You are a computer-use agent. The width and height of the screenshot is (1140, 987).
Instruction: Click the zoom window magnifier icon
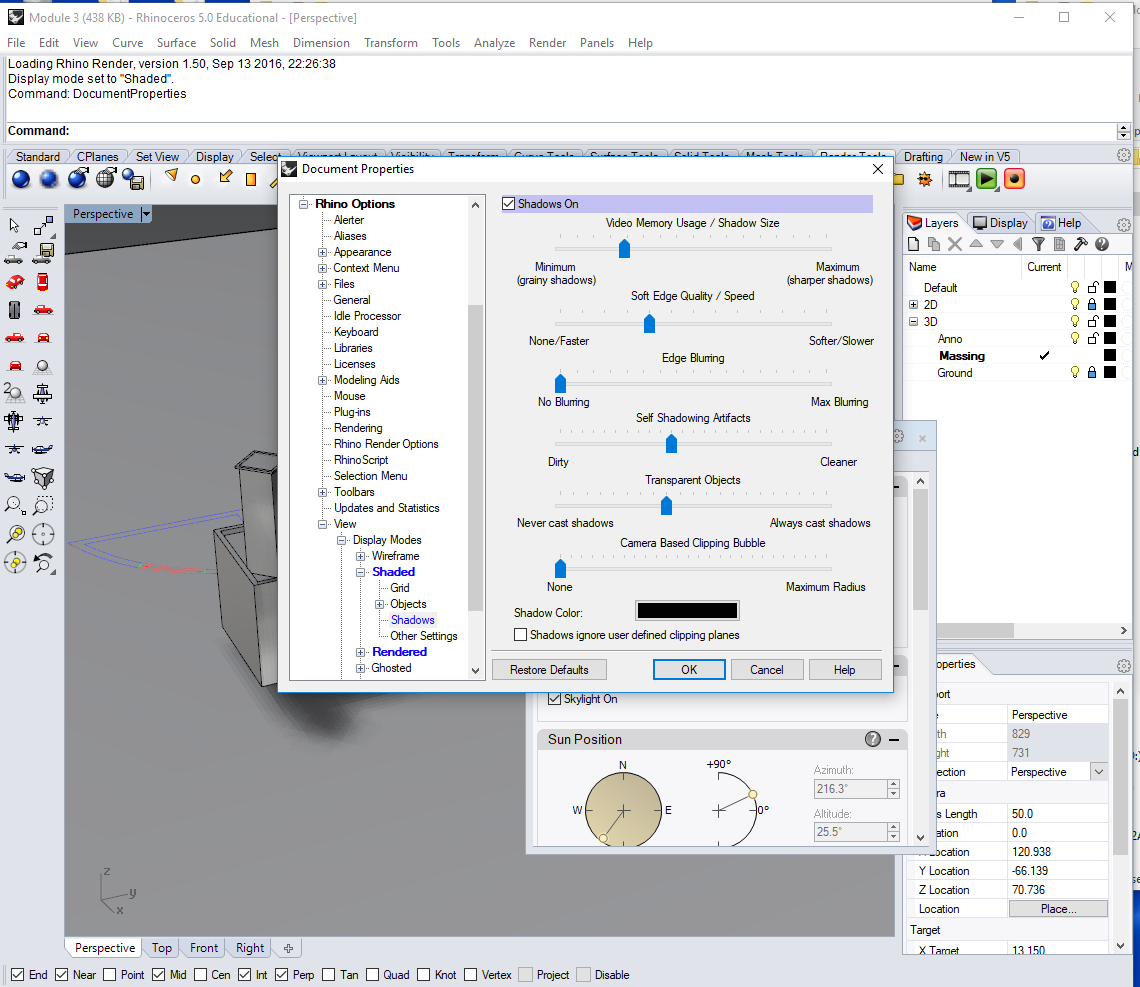coord(43,505)
